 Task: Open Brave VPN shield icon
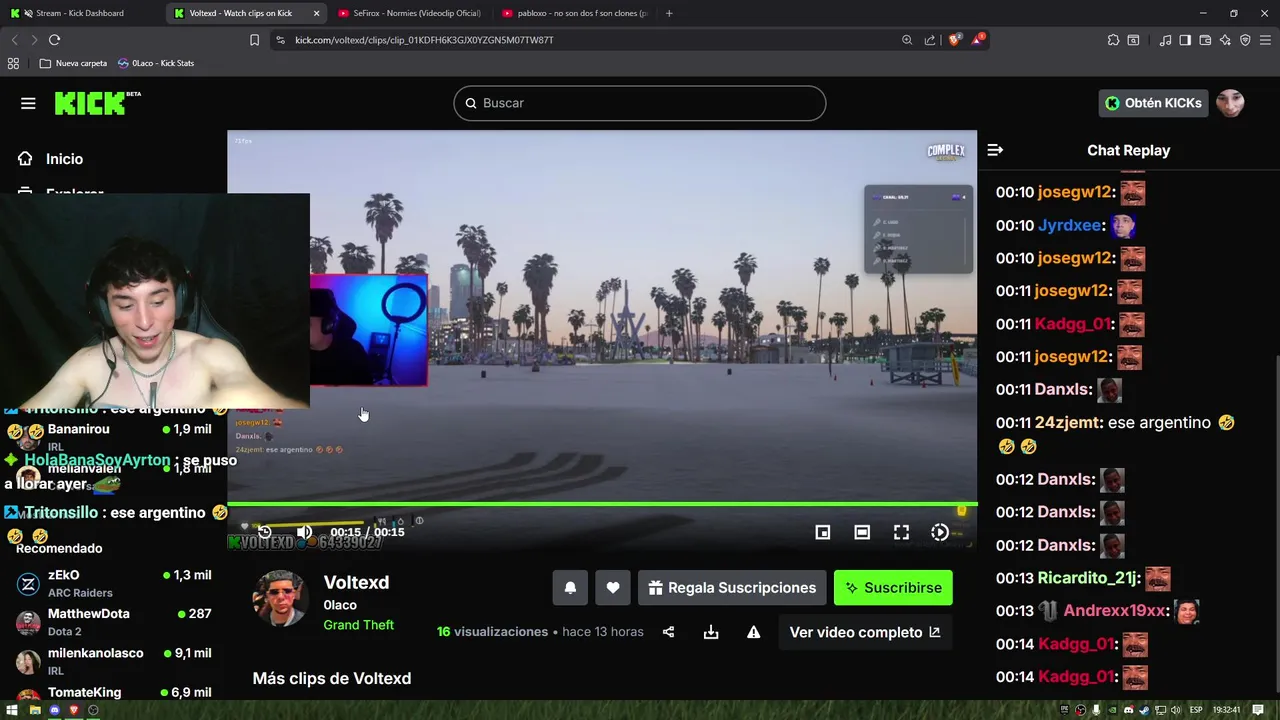(1245, 40)
